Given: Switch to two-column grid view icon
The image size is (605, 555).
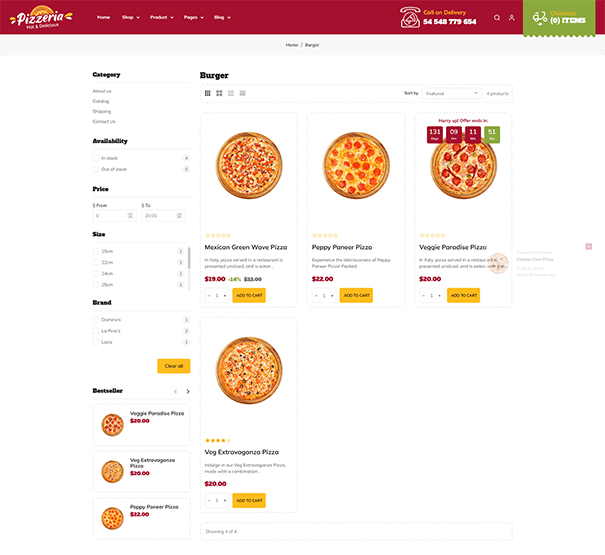Looking at the screenshot, I should click(219, 93).
